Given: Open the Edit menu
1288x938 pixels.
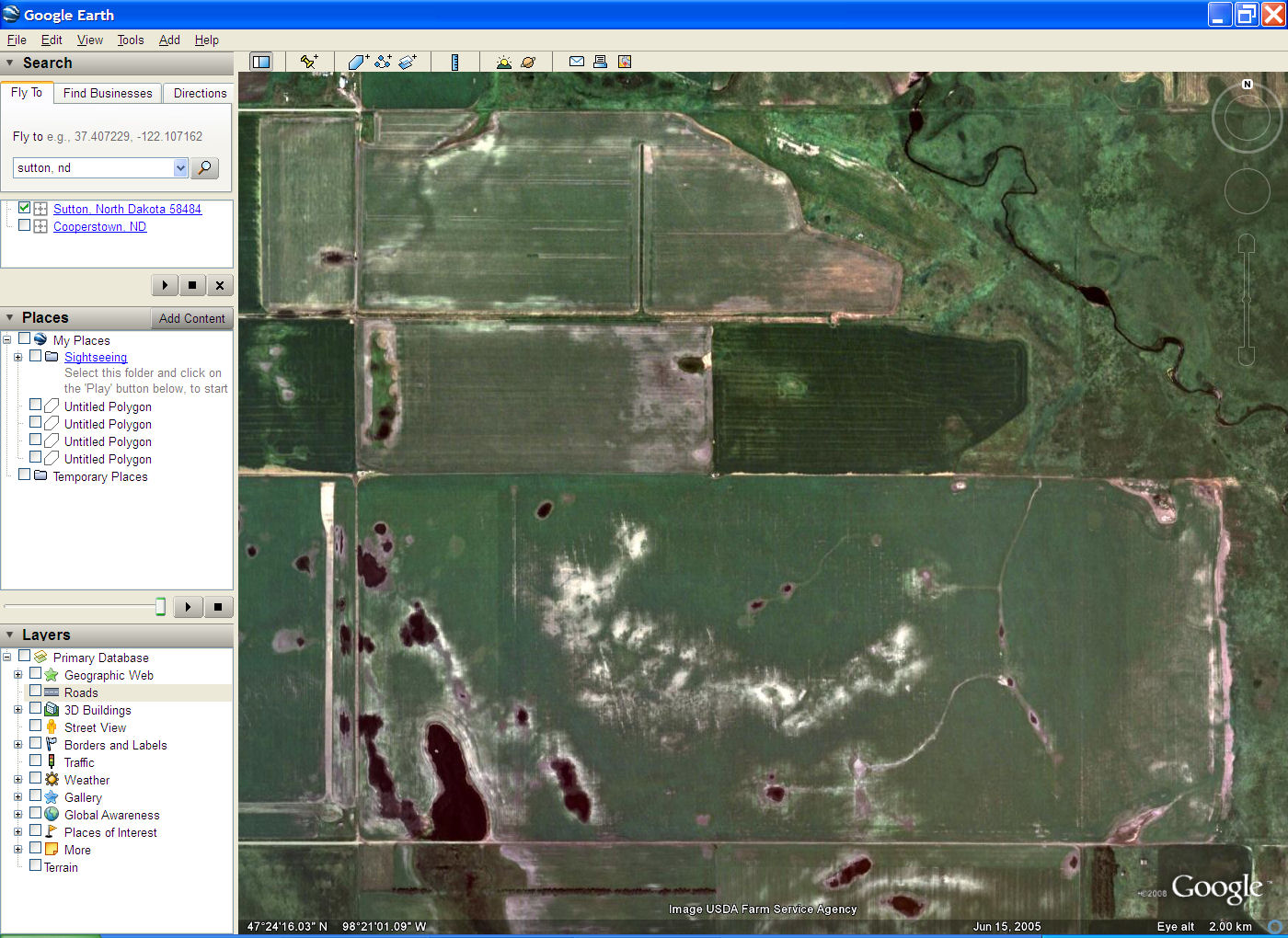Looking at the screenshot, I should pos(52,40).
